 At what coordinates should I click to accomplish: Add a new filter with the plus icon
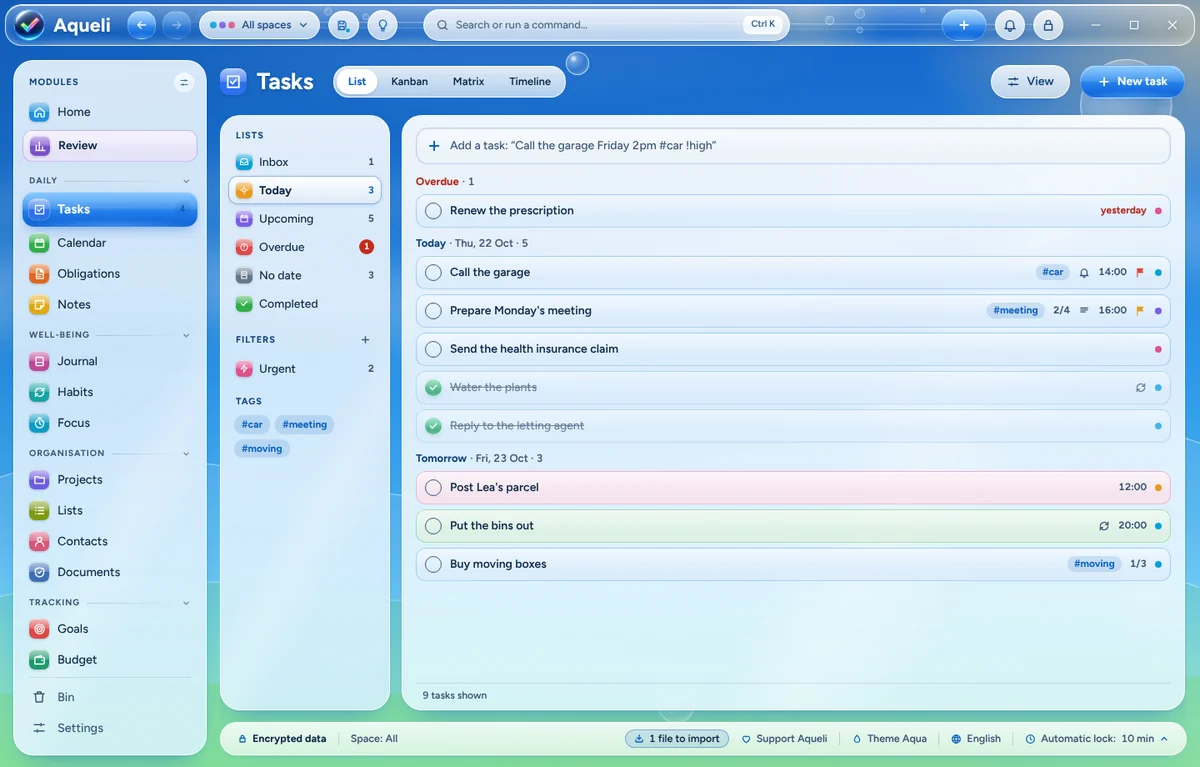pos(365,340)
